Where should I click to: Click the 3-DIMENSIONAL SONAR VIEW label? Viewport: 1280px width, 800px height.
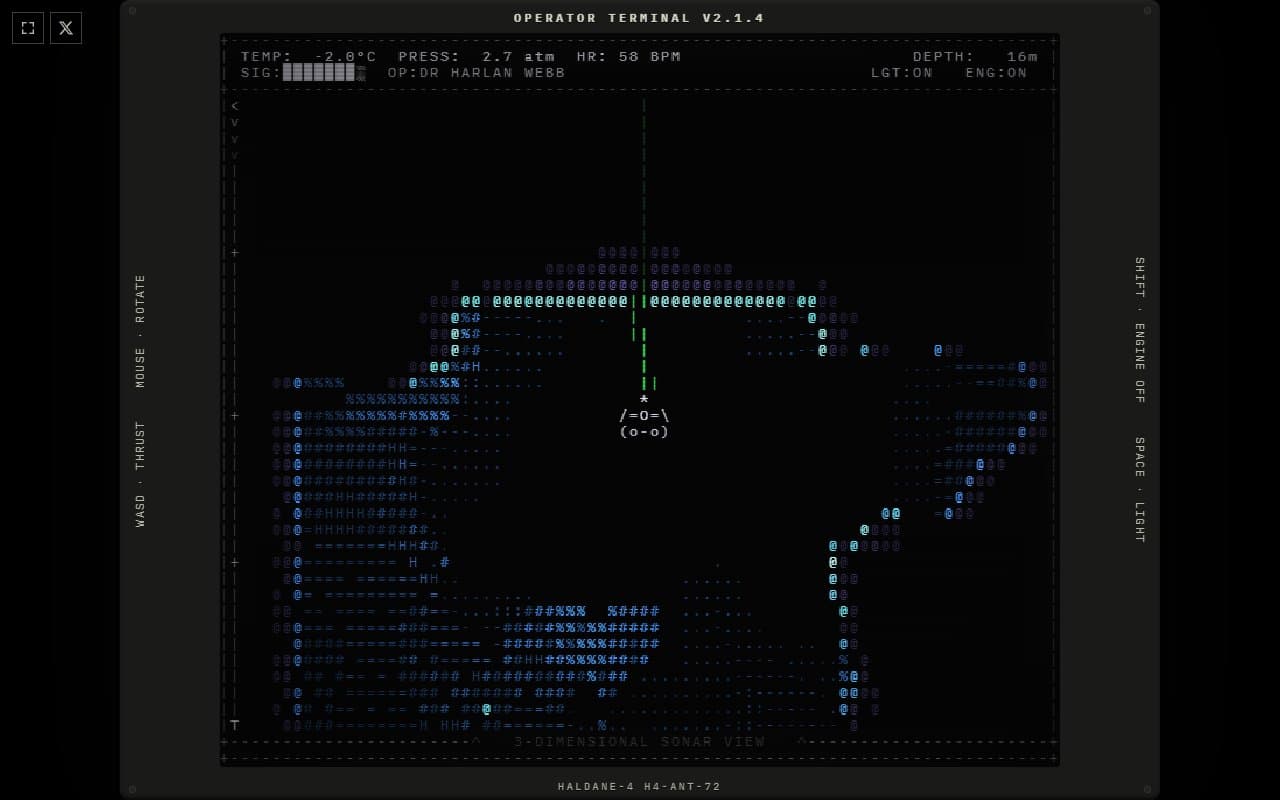point(639,742)
